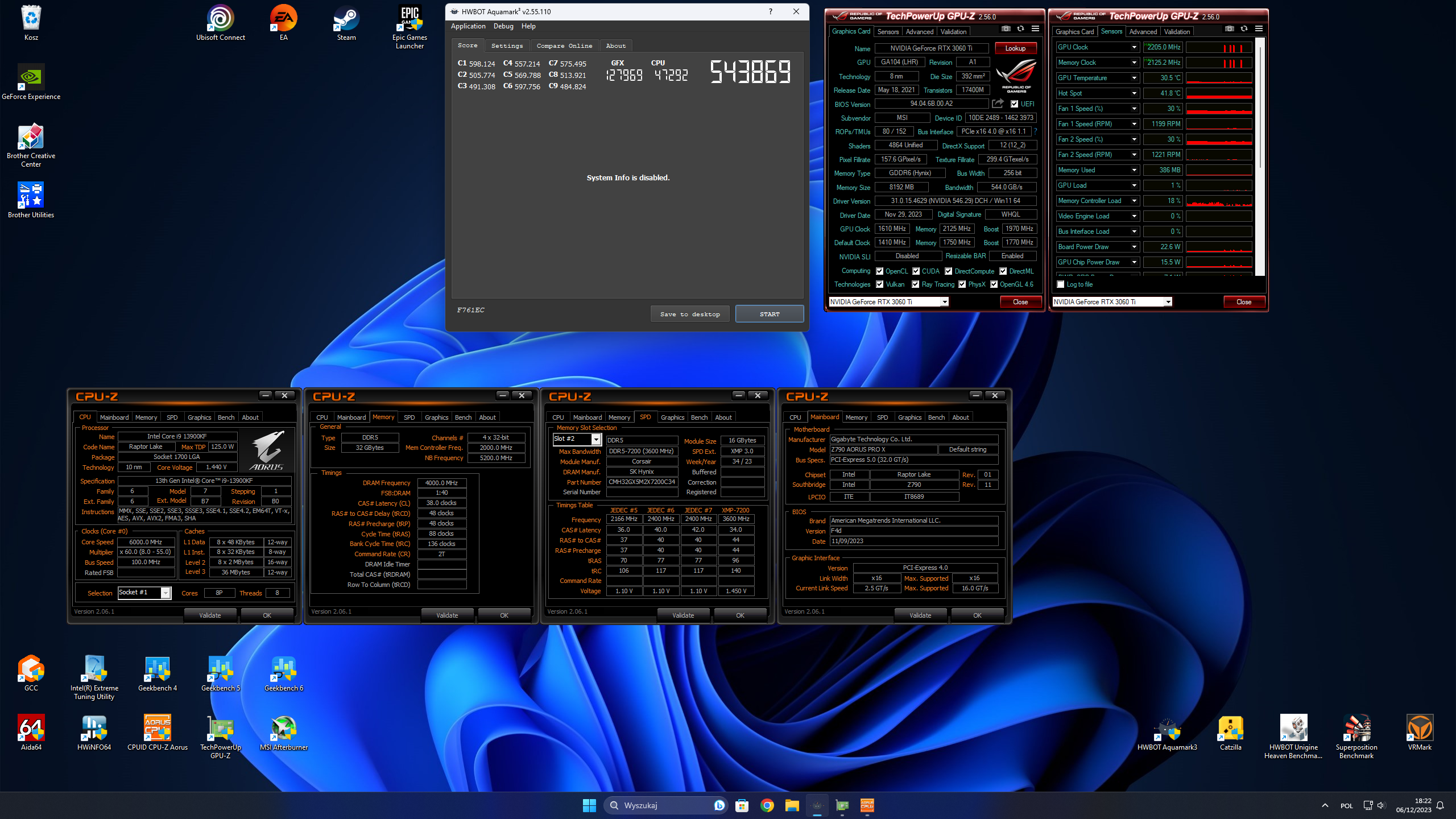Image resolution: width=1456 pixels, height=819 pixels.
Task: Click the refresh icon in the Graphics Card GPU-Z window
Action: tap(1020, 28)
